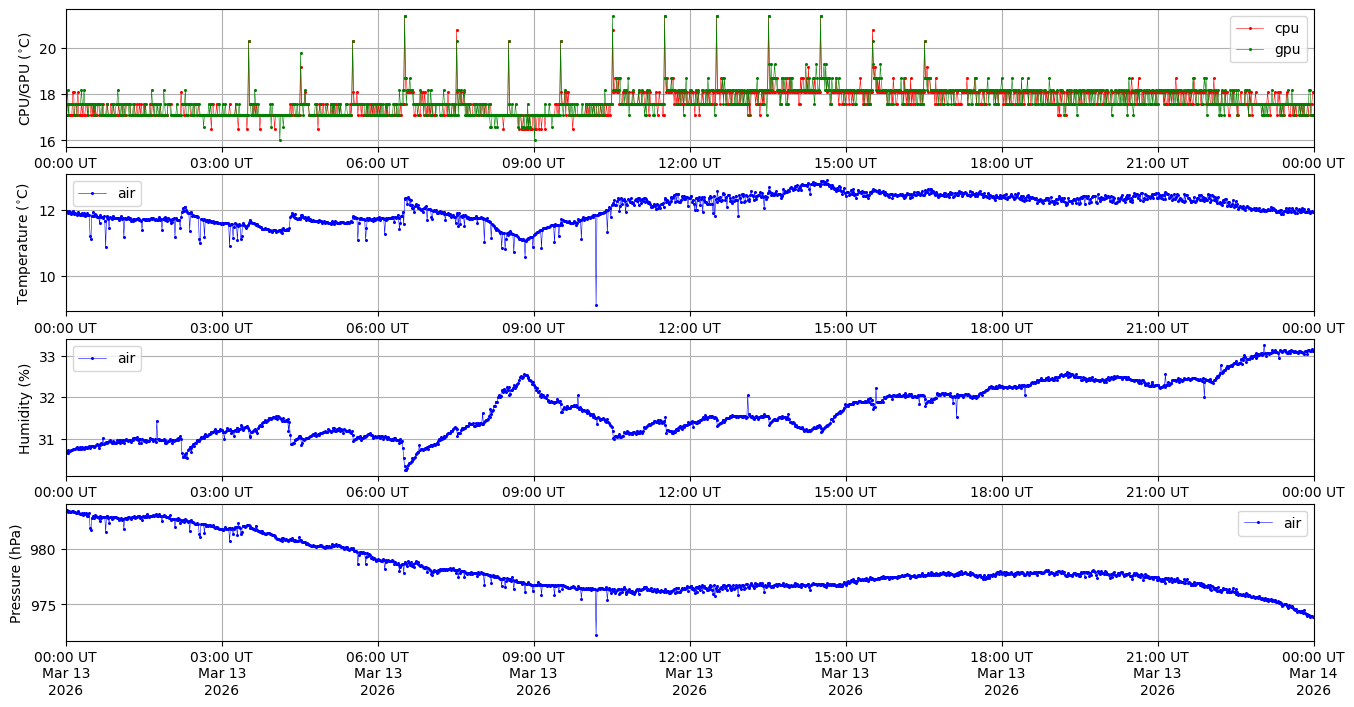Viewport: 1354px width, 707px height.
Task: Click the 'Pressure (hPa)' y-axis label
Action: pyautogui.click(x=17, y=573)
